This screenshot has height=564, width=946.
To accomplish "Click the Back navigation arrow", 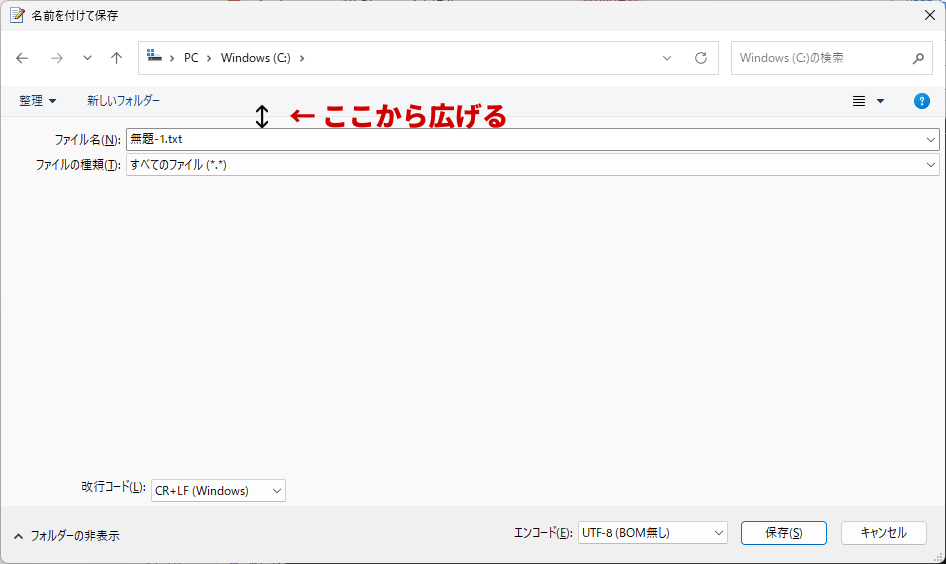I will (22, 58).
